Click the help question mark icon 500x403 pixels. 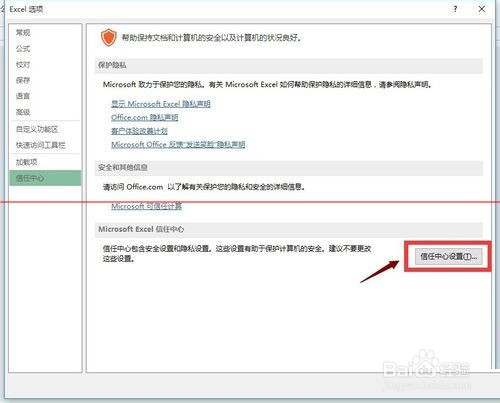point(455,9)
